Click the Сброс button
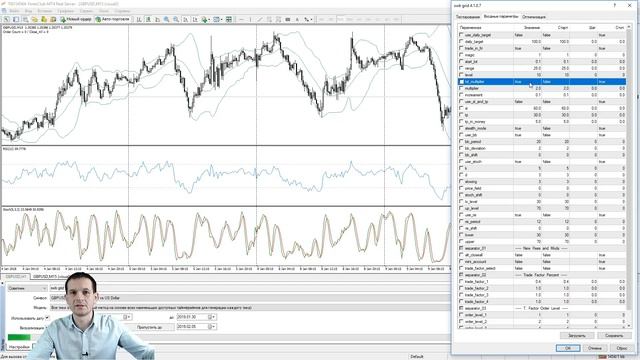The width and height of the screenshot is (640, 360). (x=622, y=348)
